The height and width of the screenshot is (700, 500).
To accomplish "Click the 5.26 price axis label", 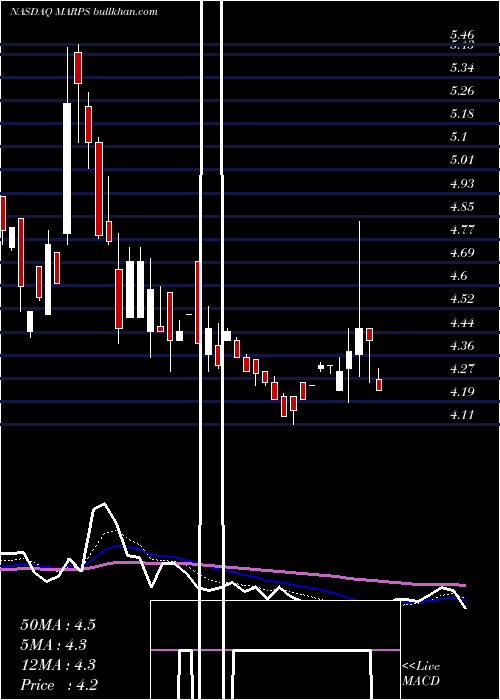I will tap(462, 91).
